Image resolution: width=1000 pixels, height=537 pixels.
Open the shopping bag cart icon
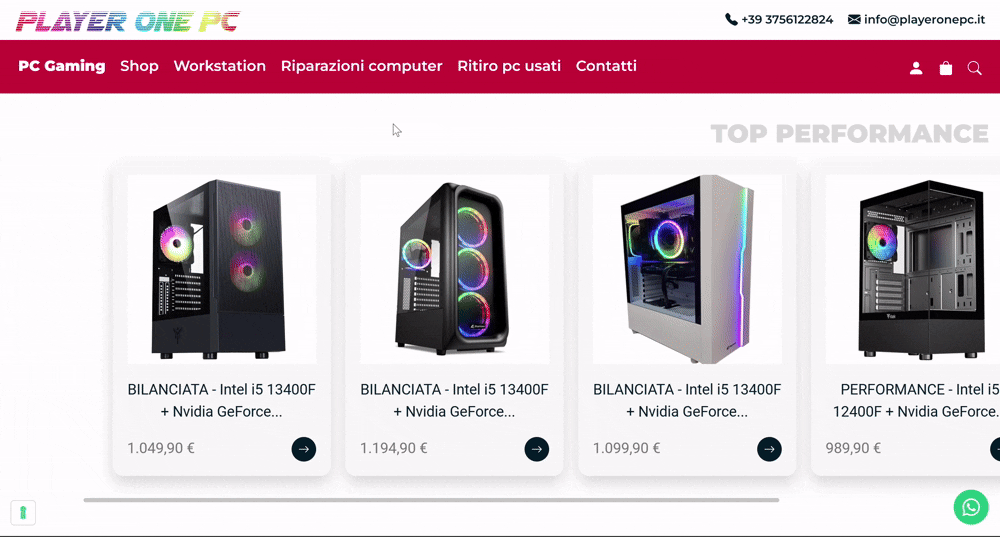coord(946,68)
